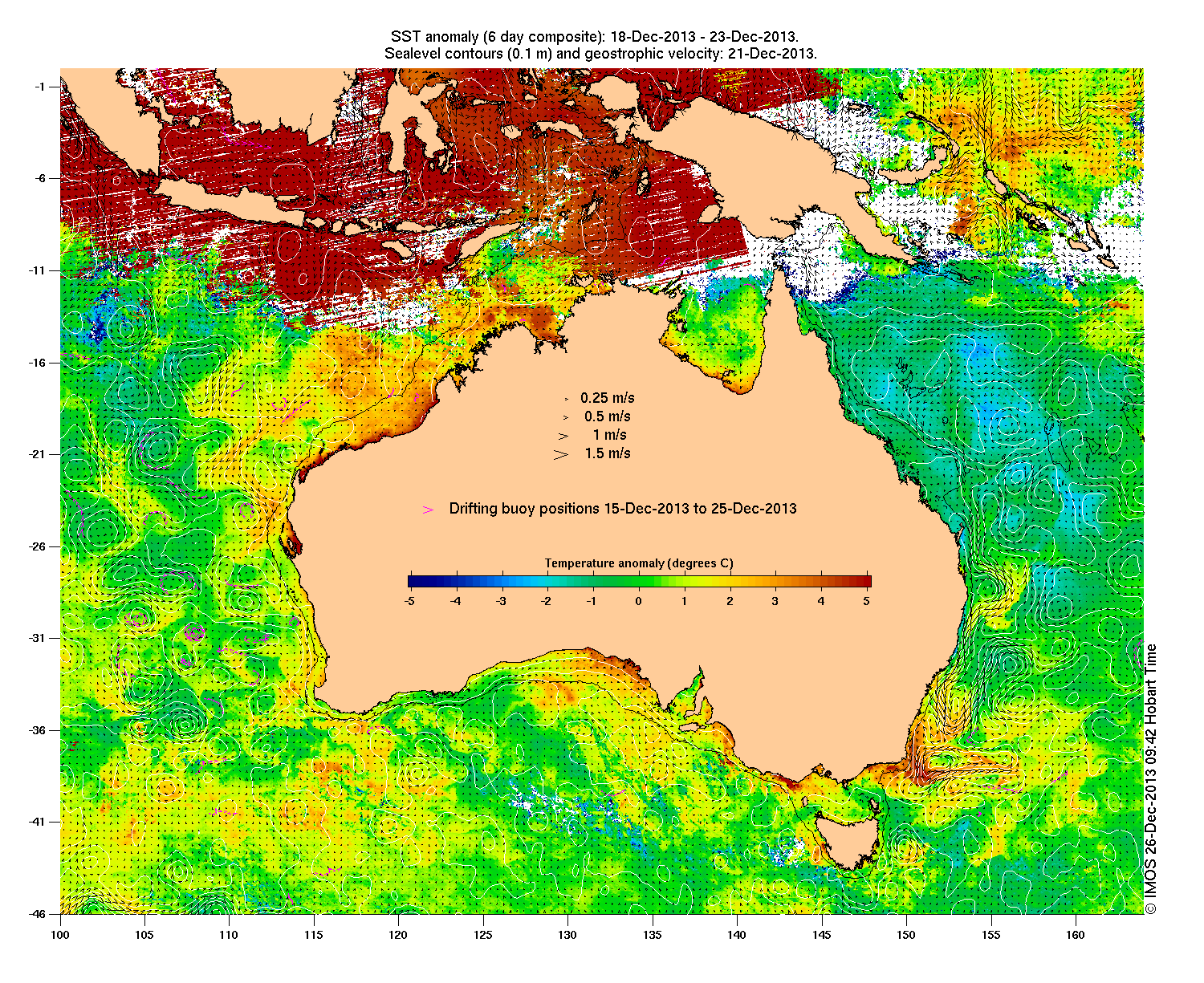The width and height of the screenshot is (1204, 983).
Task: Select the 'SST anomaly (6 day composite)' title line
Action: tap(594, 37)
